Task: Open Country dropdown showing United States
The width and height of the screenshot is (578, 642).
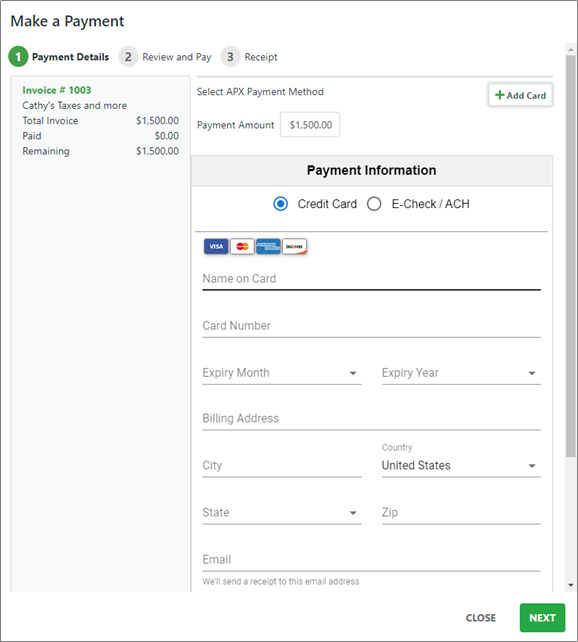Action: coord(461,466)
